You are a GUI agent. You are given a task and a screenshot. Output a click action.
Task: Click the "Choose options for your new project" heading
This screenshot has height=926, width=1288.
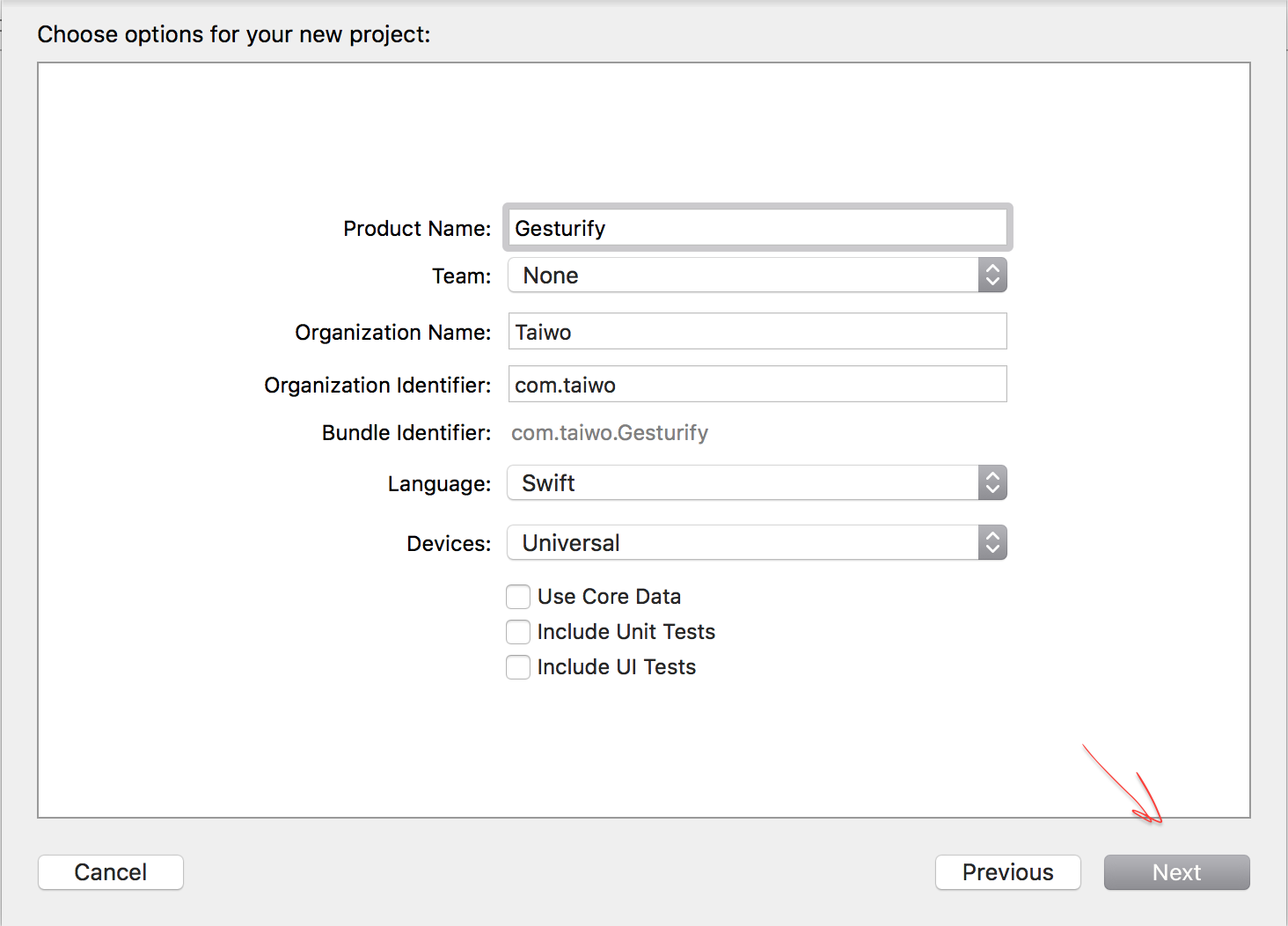[x=234, y=34]
